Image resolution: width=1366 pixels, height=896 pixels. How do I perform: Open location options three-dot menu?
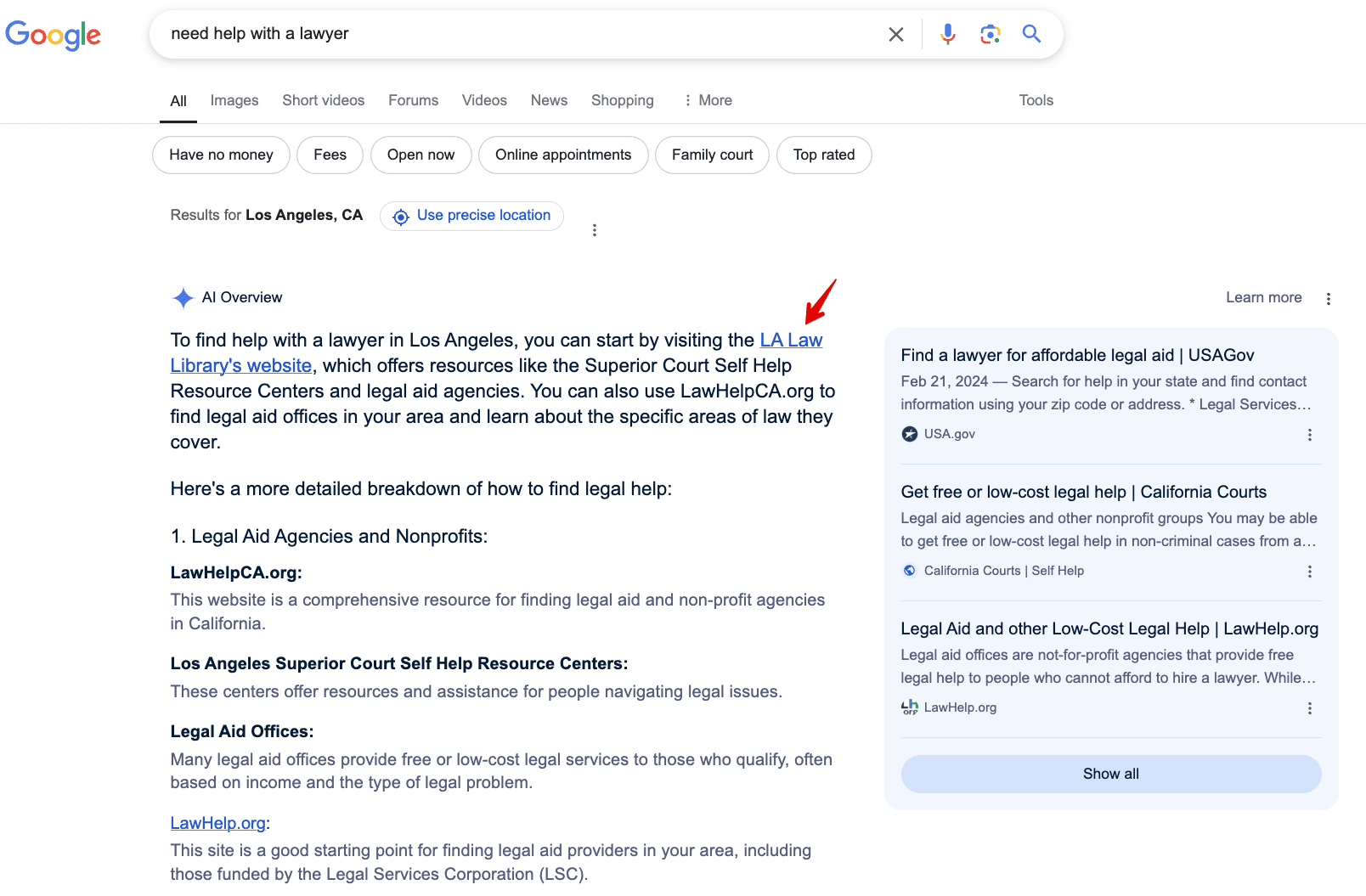pos(595,230)
